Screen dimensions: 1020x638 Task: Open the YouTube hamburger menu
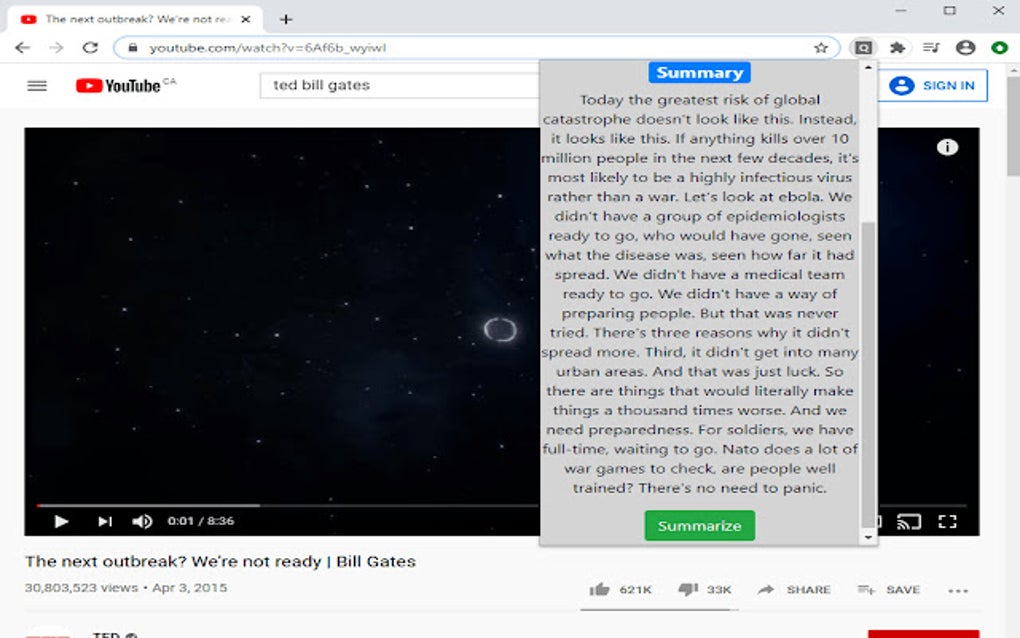click(36, 85)
